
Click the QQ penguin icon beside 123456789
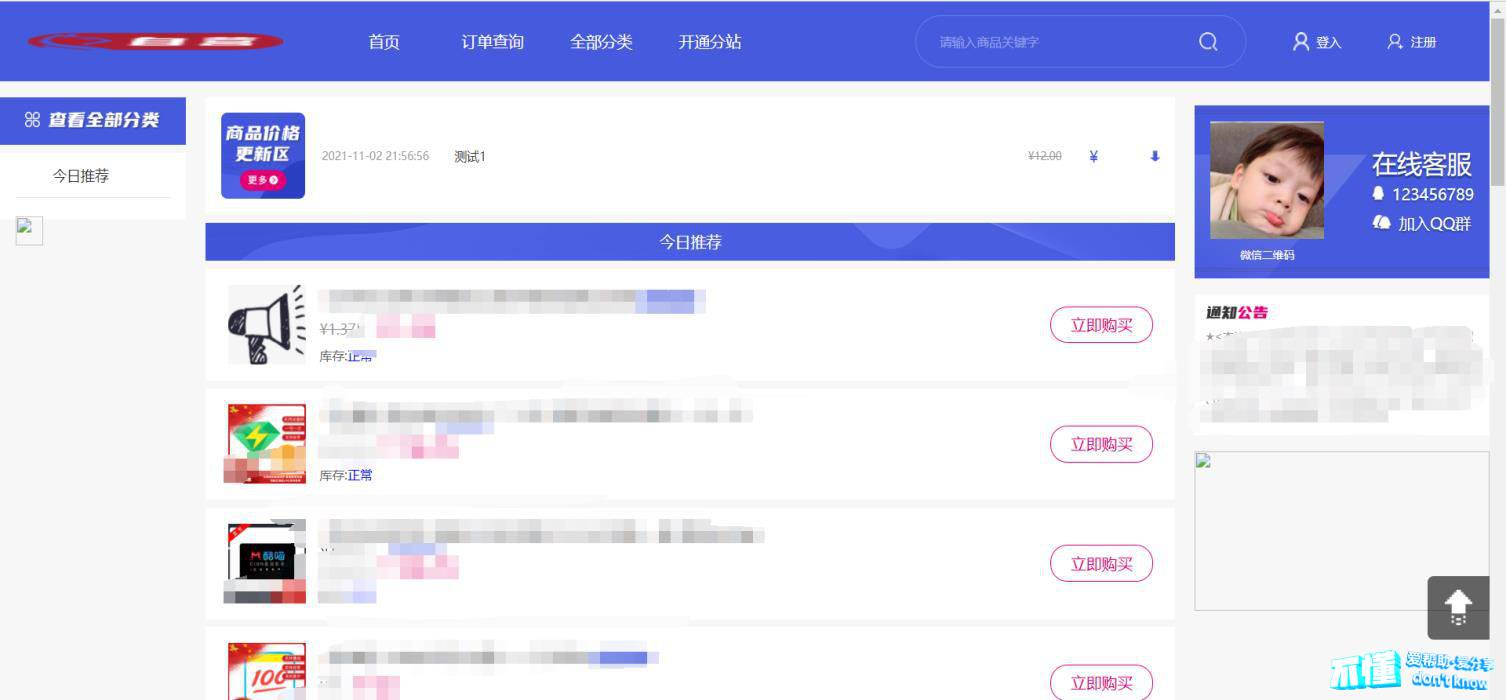point(1379,193)
